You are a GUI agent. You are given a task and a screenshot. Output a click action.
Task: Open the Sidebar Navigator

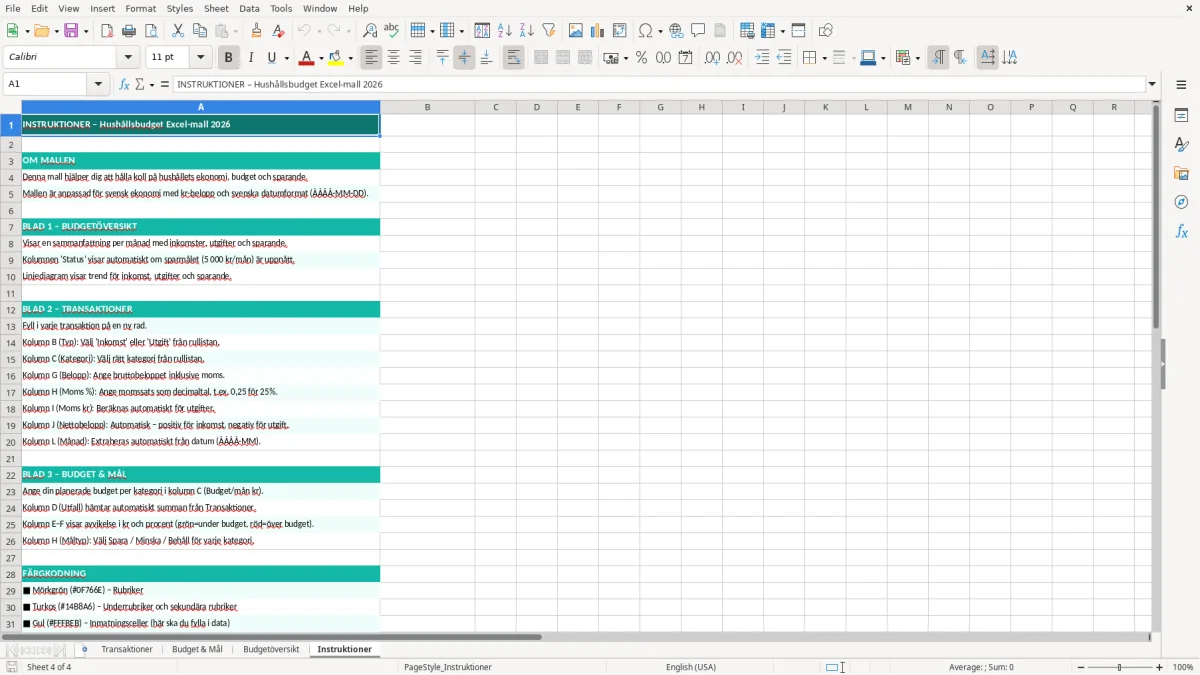click(x=1182, y=203)
